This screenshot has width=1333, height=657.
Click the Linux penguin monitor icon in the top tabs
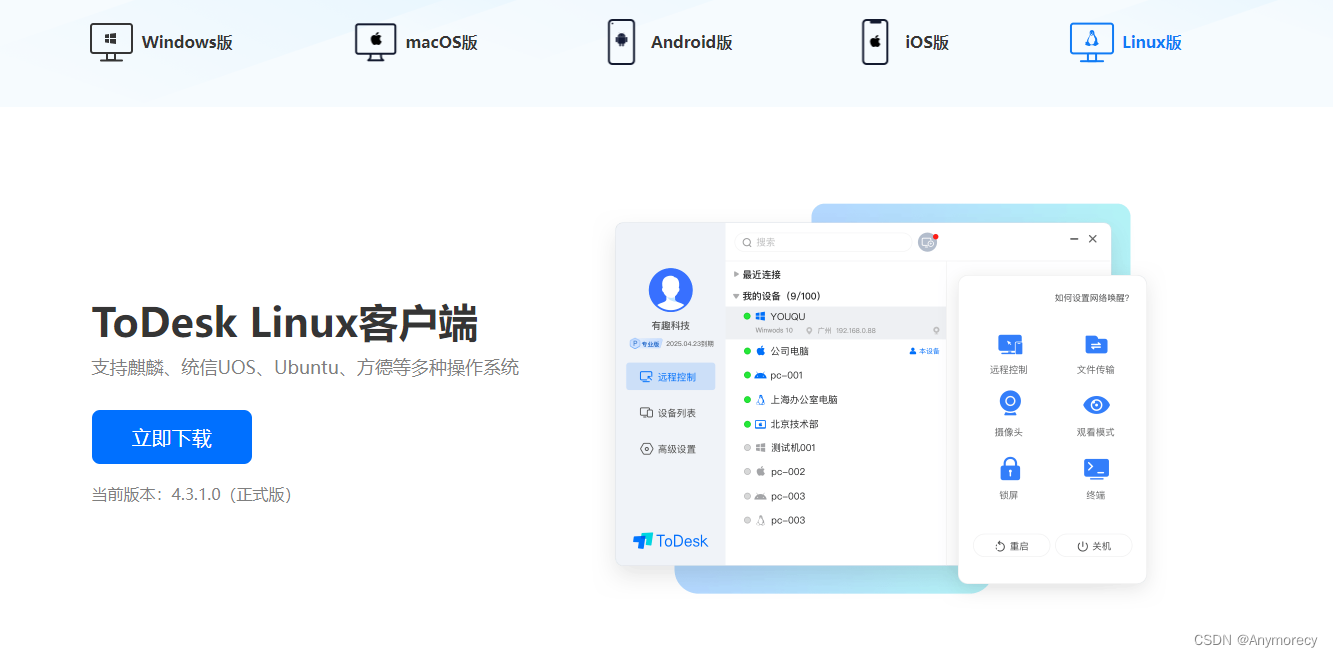click(1092, 42)
